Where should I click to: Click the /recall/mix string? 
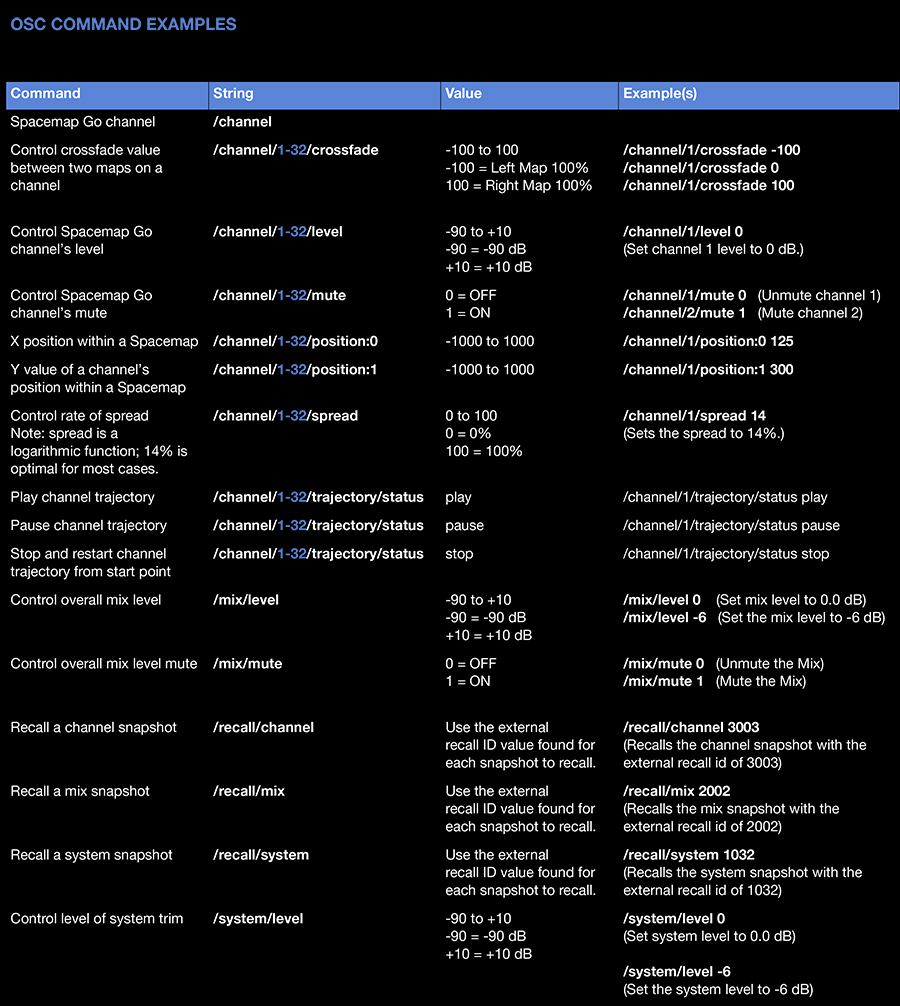(249, 791)
